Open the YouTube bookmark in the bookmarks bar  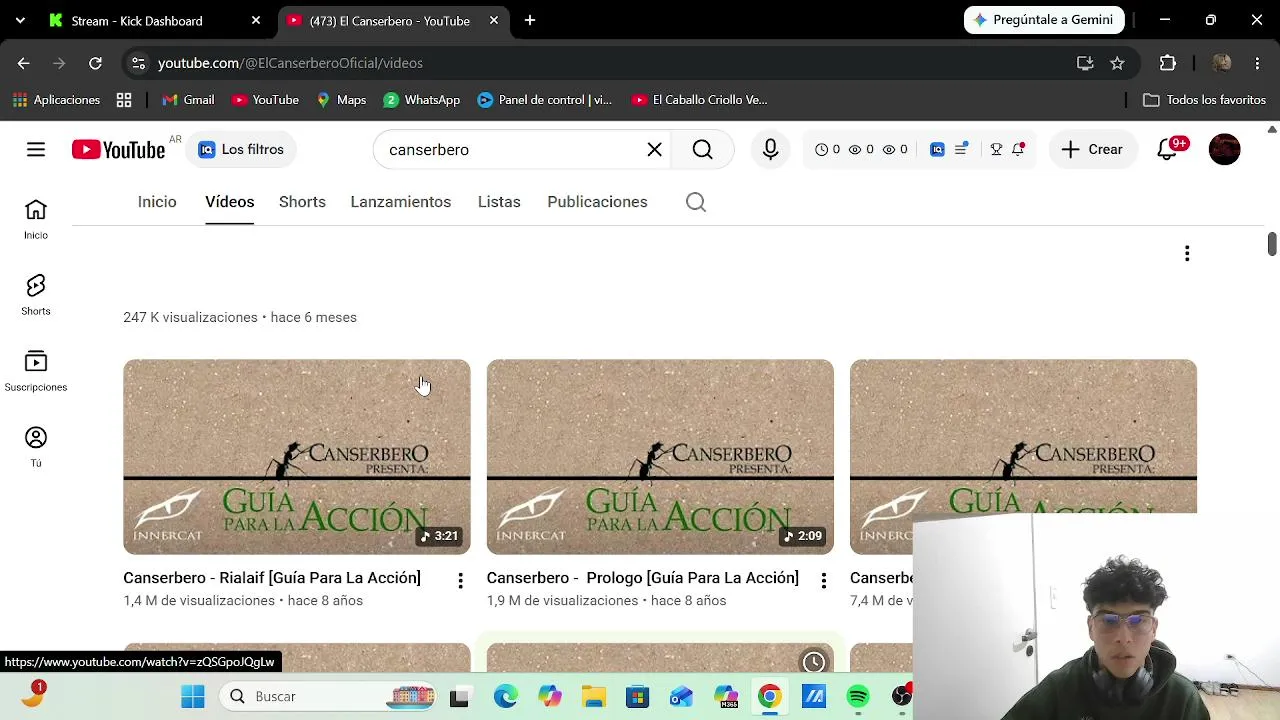point(265,100)
